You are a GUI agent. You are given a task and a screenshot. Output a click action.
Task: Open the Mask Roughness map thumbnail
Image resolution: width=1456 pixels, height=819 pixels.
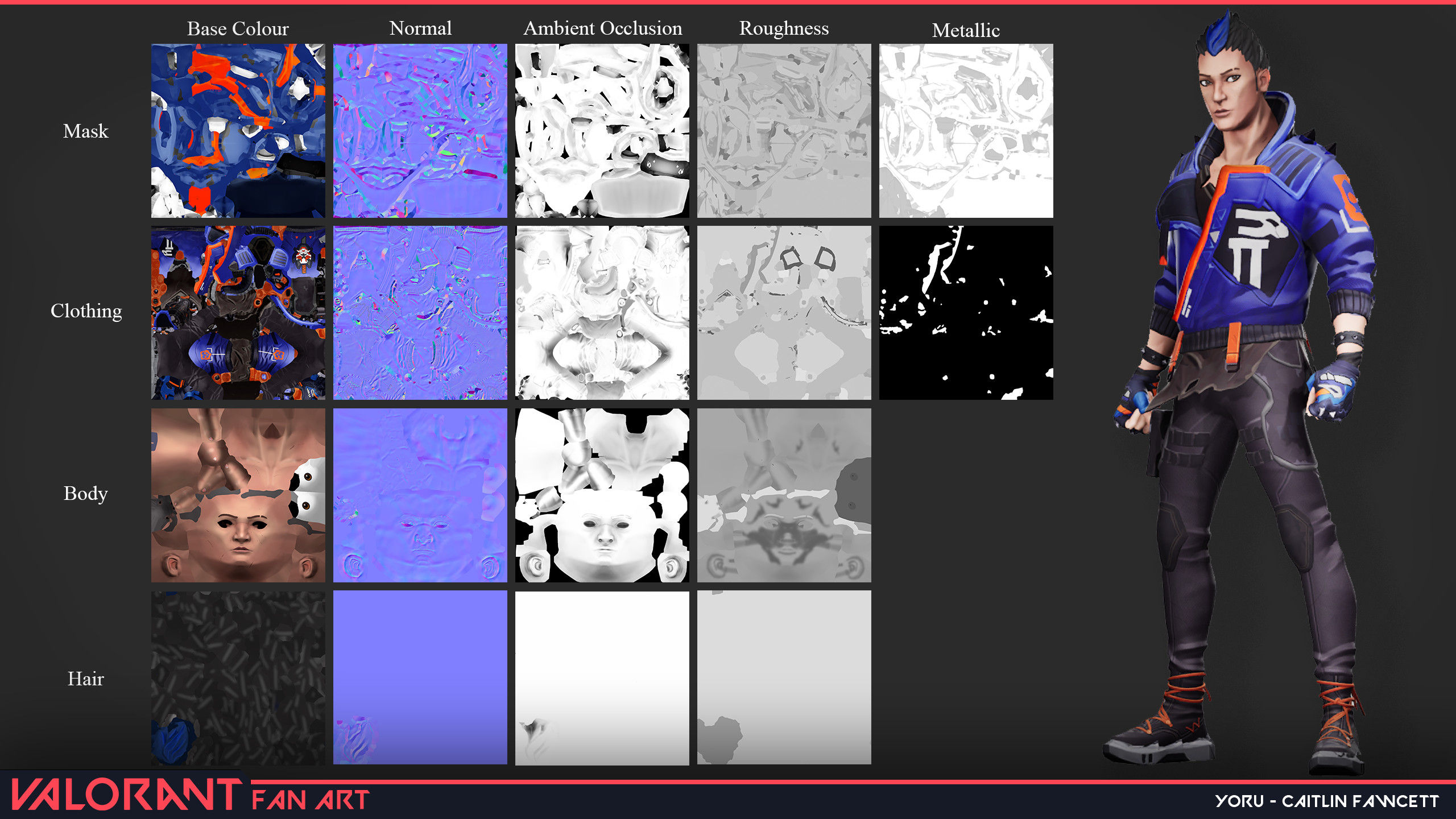784,131
